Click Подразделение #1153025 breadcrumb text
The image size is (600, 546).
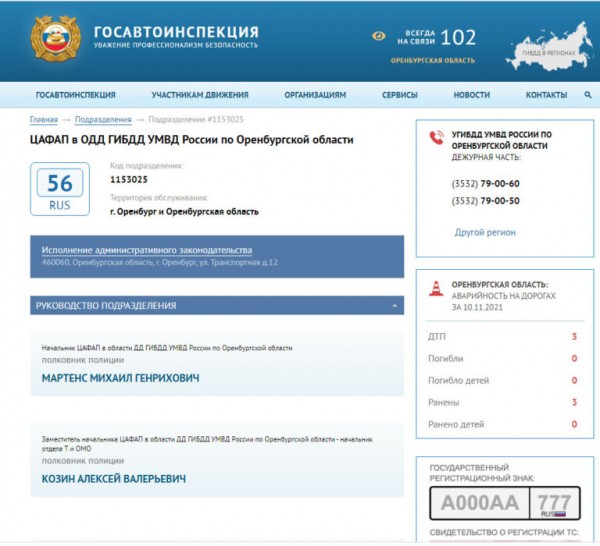point(196,119)
